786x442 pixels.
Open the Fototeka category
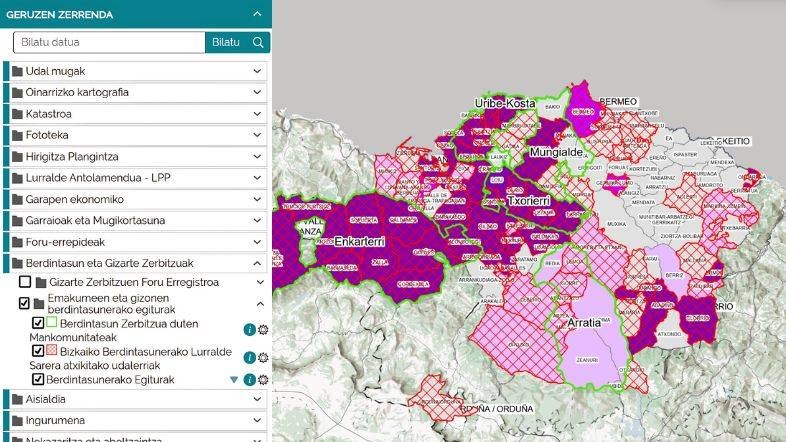48,135
